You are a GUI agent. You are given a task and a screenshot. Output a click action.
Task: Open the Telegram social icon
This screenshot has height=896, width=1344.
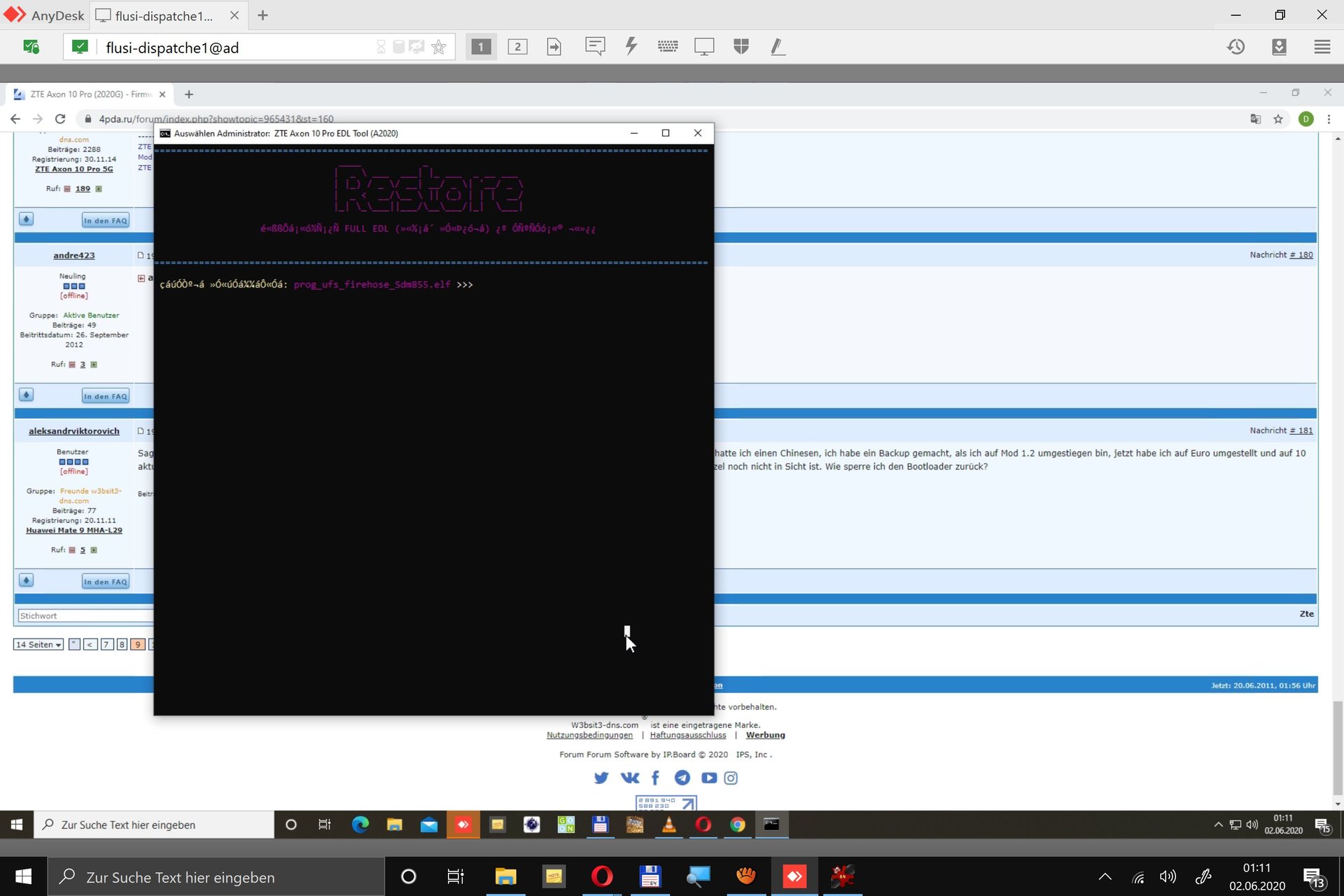tap(682, 778)
